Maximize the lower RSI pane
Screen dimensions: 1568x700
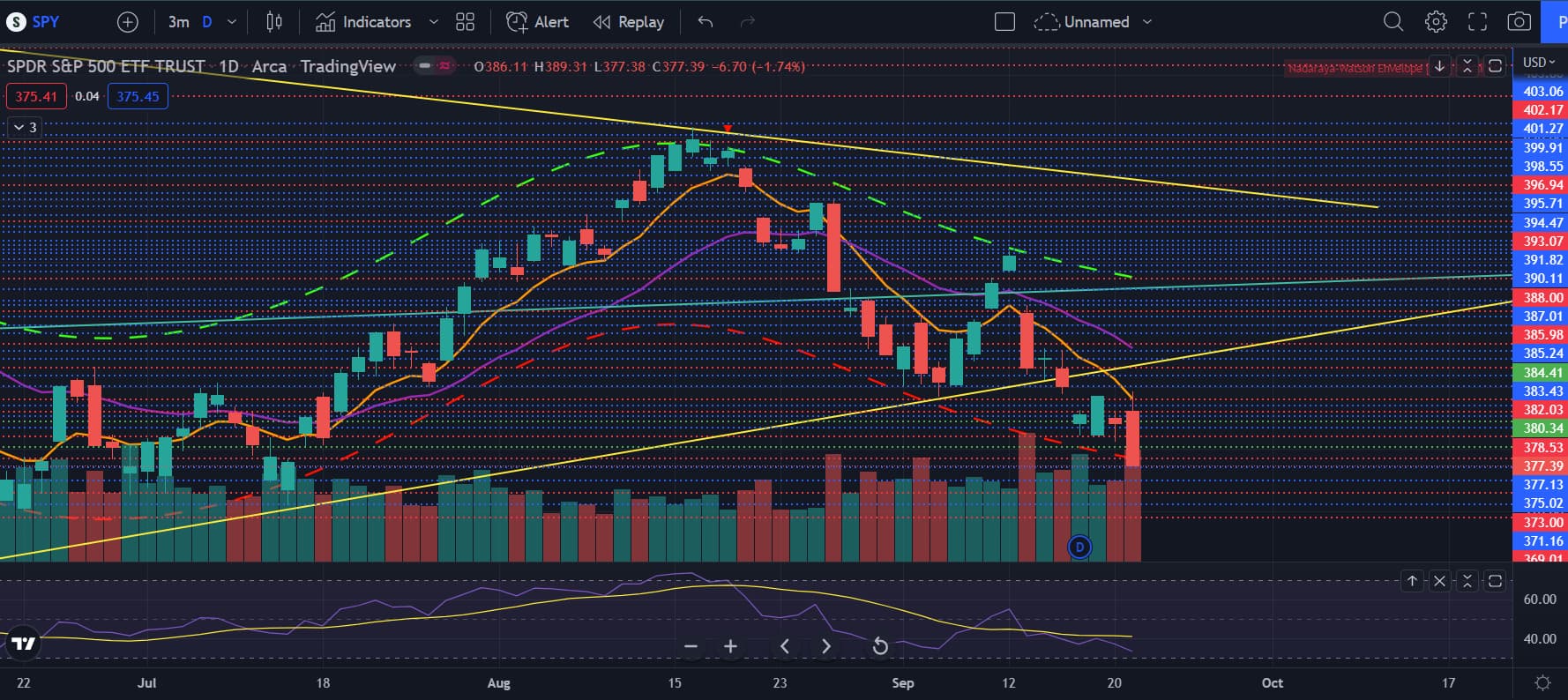point(1495,581)
